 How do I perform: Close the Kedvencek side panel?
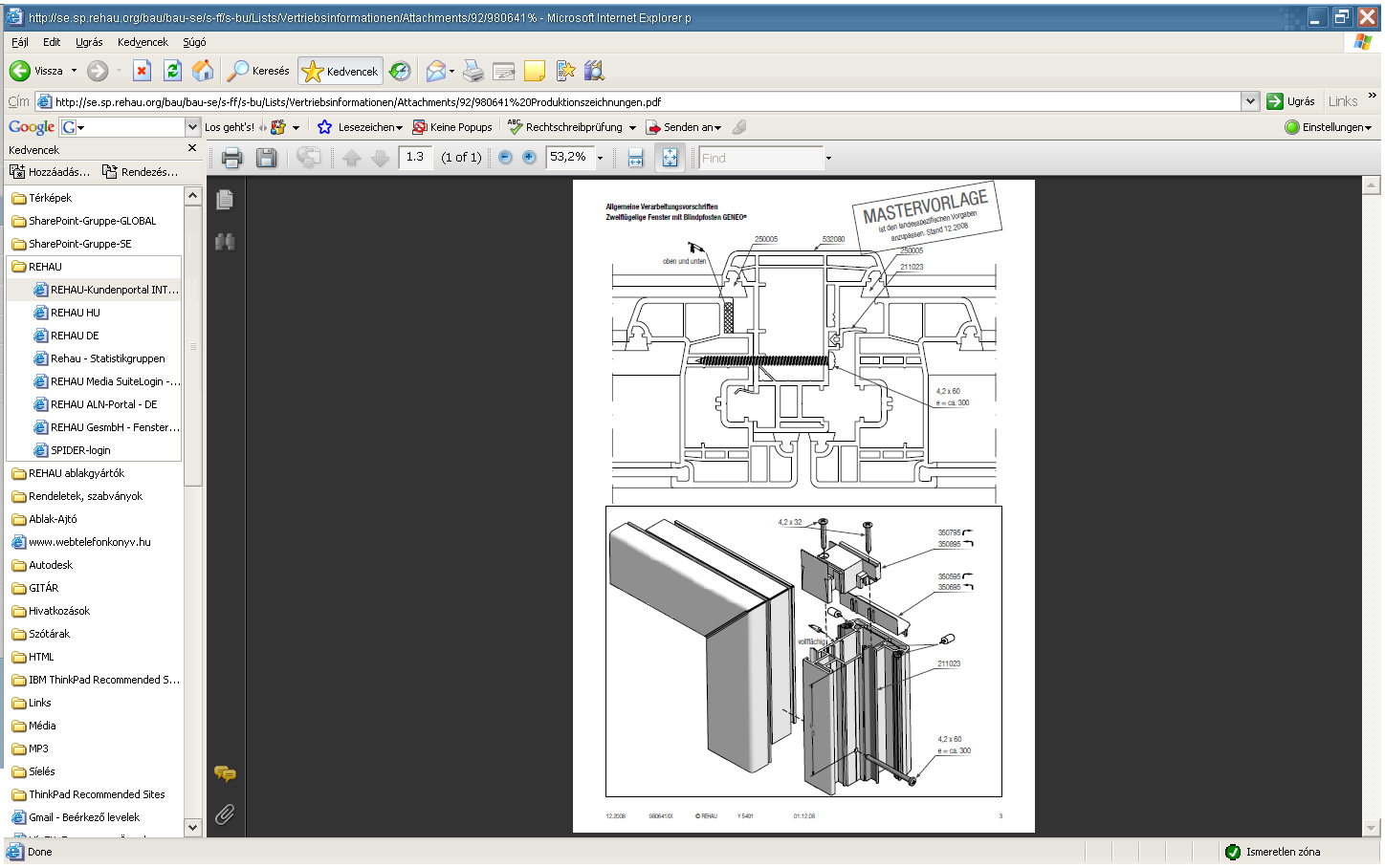(x=192, y=148)
